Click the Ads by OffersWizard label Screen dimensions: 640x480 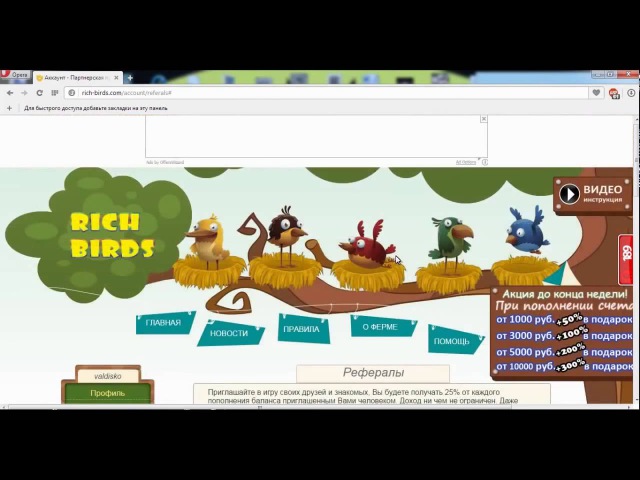165,162
